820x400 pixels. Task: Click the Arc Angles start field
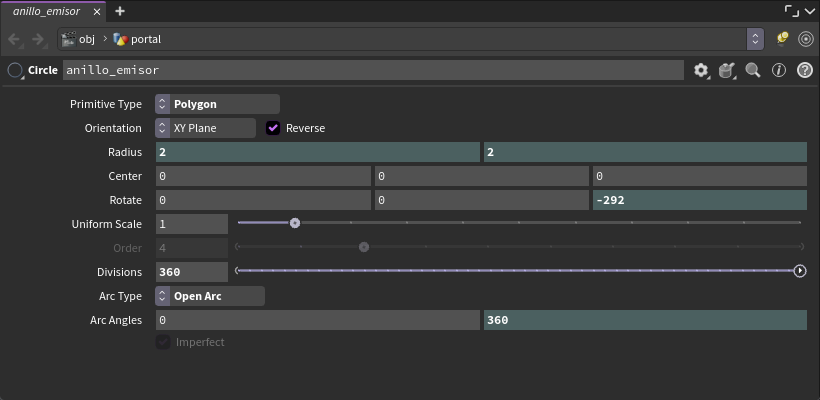coord(317,320)
